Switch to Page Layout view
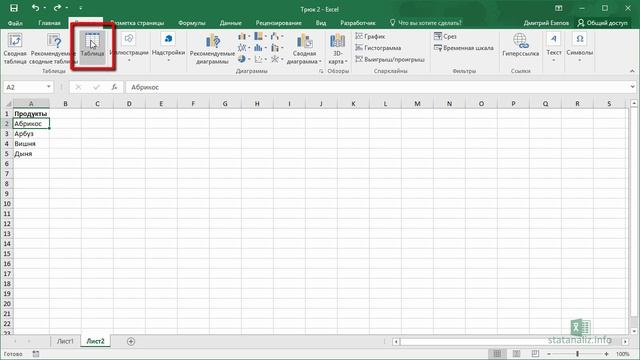Image resolution: width=640 pixels, height=360 pixels. click(516, 354)
